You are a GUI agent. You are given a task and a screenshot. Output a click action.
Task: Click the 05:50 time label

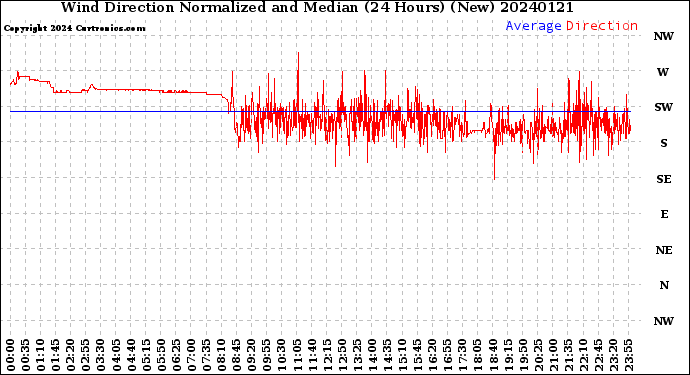[x=161, y=355]
